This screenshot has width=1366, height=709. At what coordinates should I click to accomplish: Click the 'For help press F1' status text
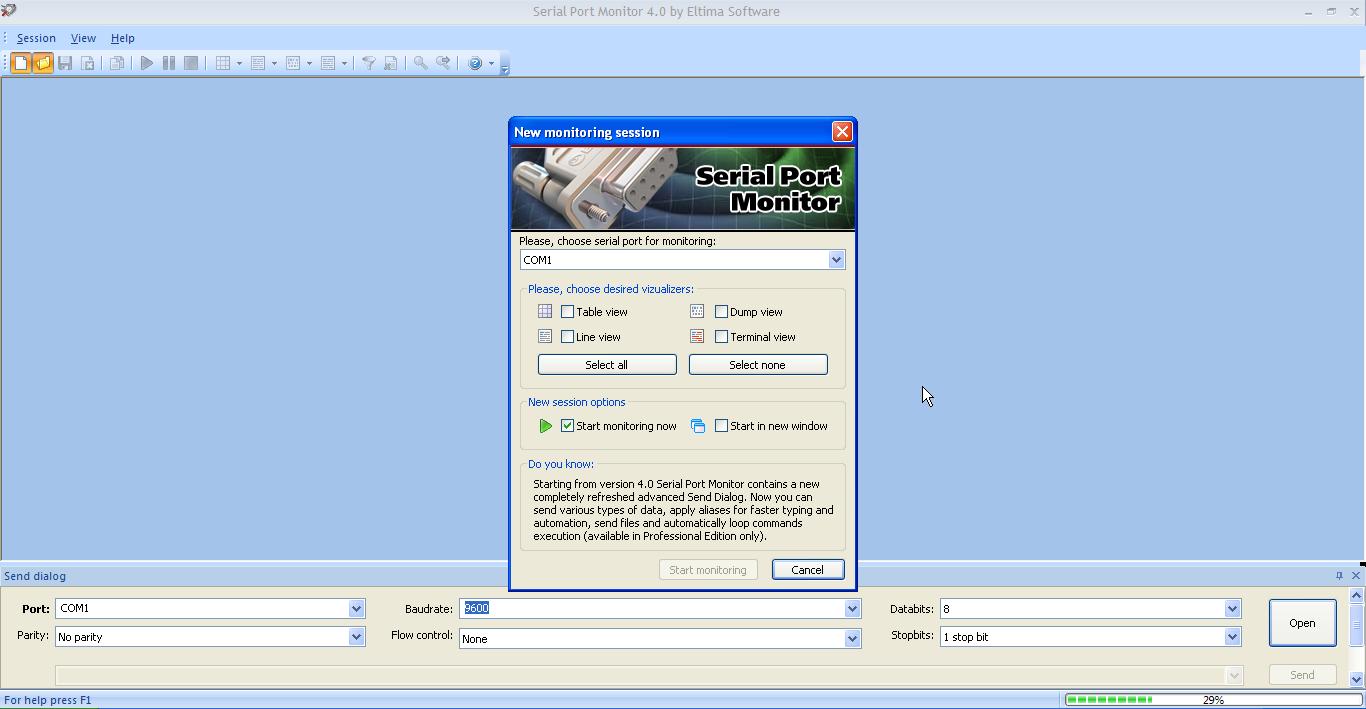48,700
